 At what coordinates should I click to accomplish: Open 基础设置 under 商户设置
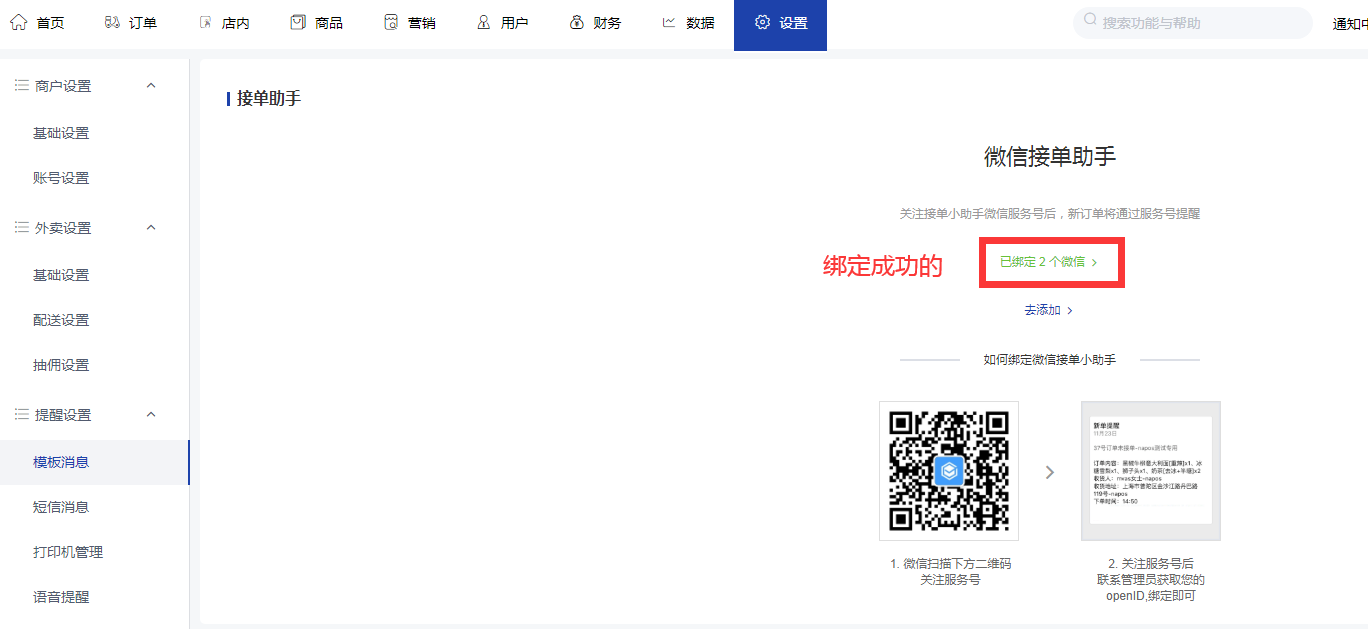click(61, 133)
